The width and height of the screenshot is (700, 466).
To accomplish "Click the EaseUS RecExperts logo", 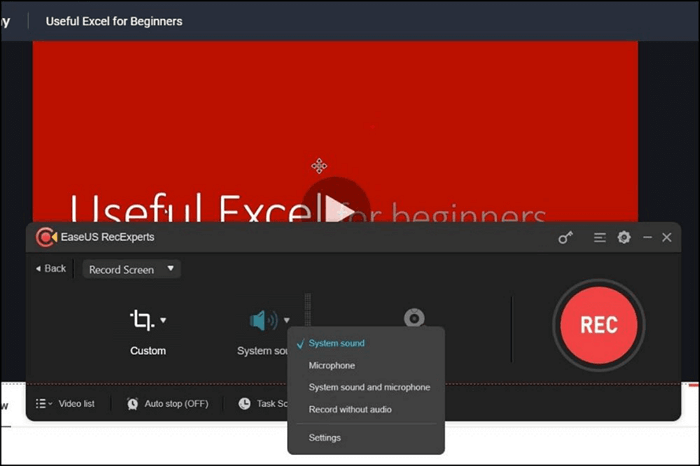I will (x=46, y=237).
